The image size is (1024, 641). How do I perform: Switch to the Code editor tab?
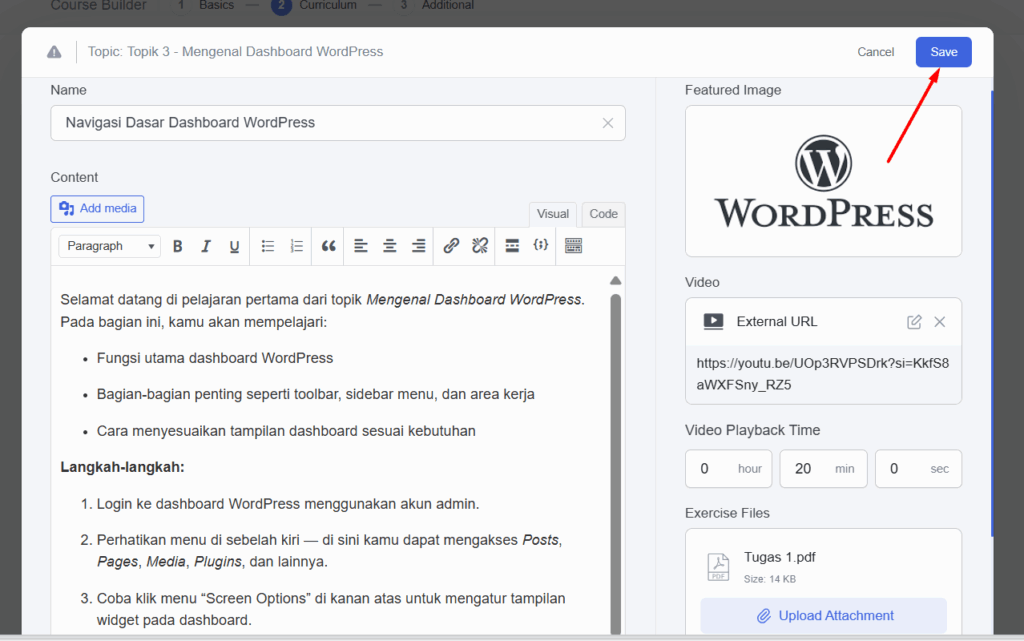pyautogui.click(x=603, y=214)
